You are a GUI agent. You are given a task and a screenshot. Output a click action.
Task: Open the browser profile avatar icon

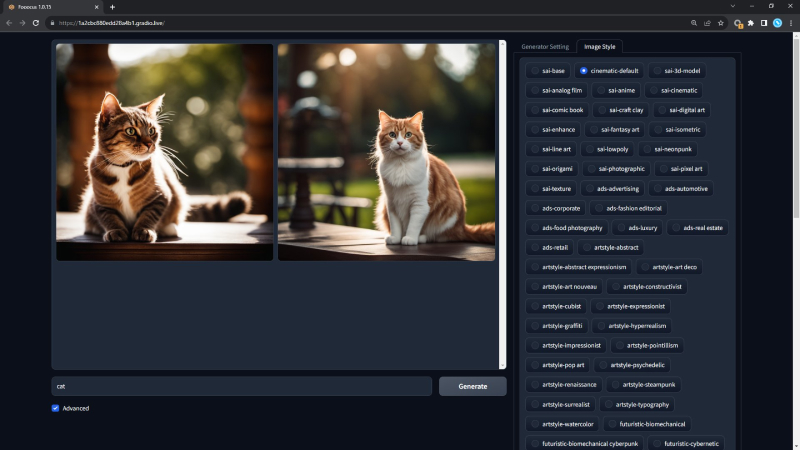coord(777,23)
